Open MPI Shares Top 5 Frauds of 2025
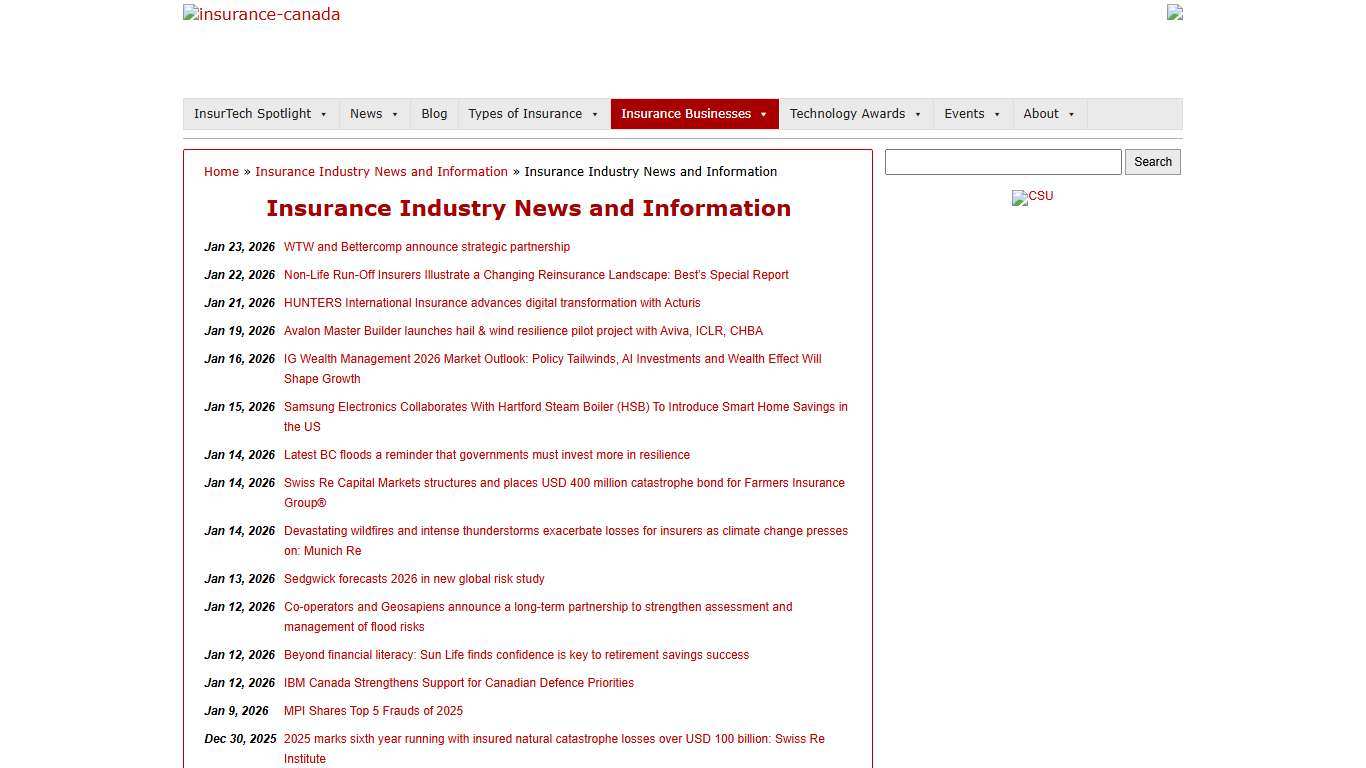 pyautogui.click(x=373, y=710)
